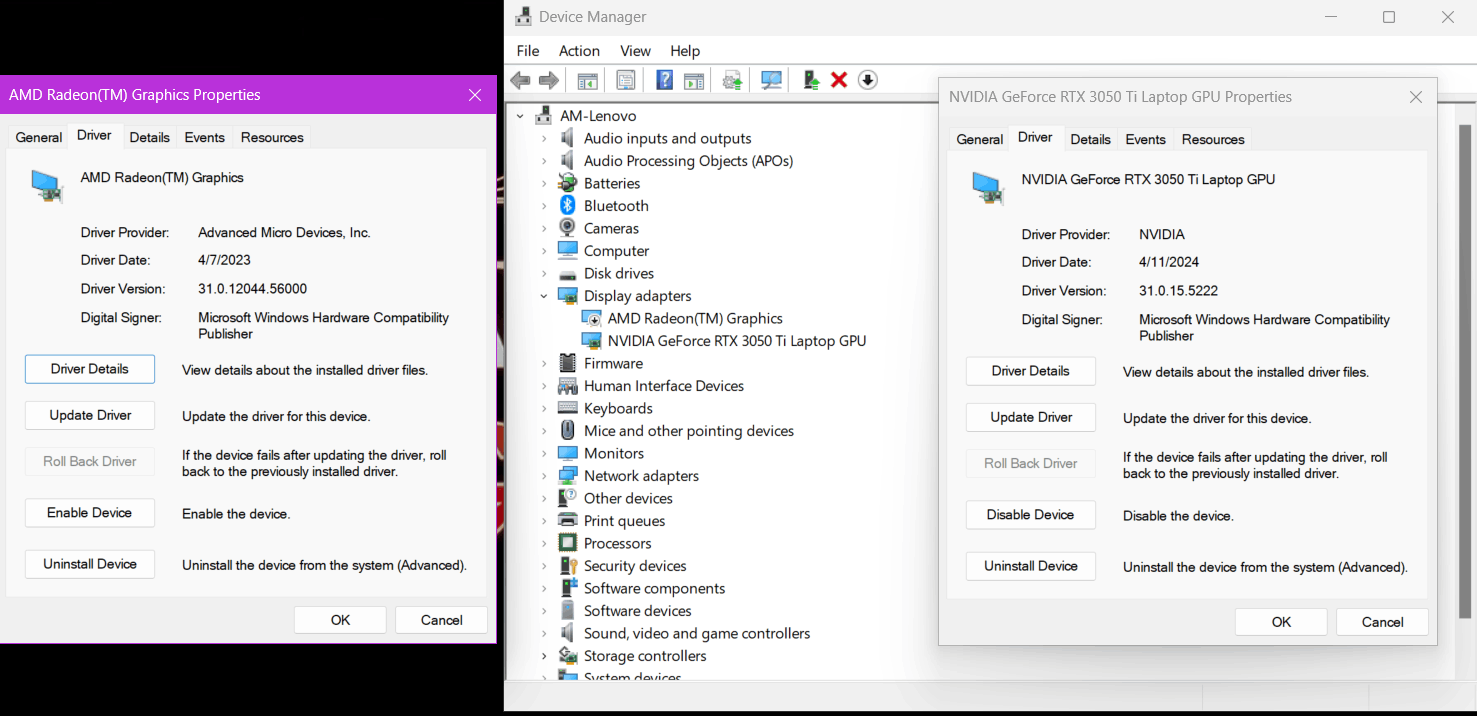The height and width of the screenshot is (716, 1477).
Task: Expand the Network adapters chevron
Action: click(544, 476)
